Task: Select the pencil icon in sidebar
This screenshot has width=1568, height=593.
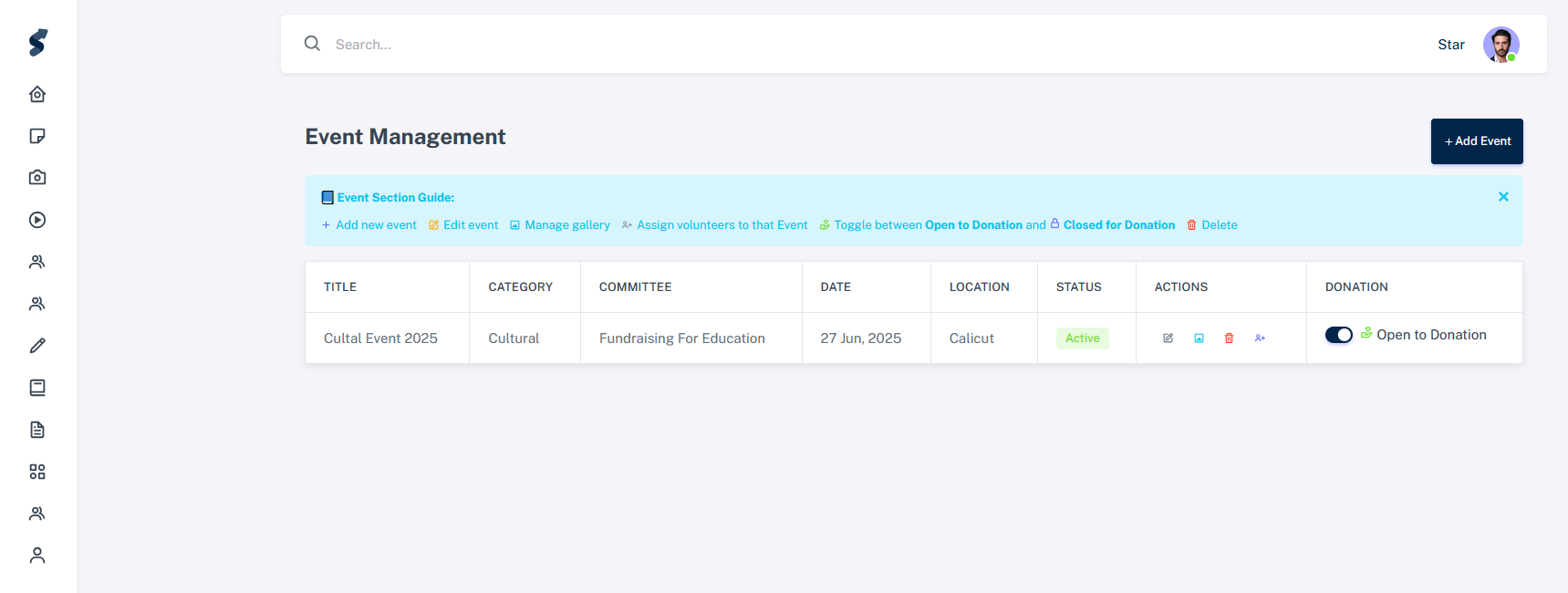Action: click(x=37, y=346)
